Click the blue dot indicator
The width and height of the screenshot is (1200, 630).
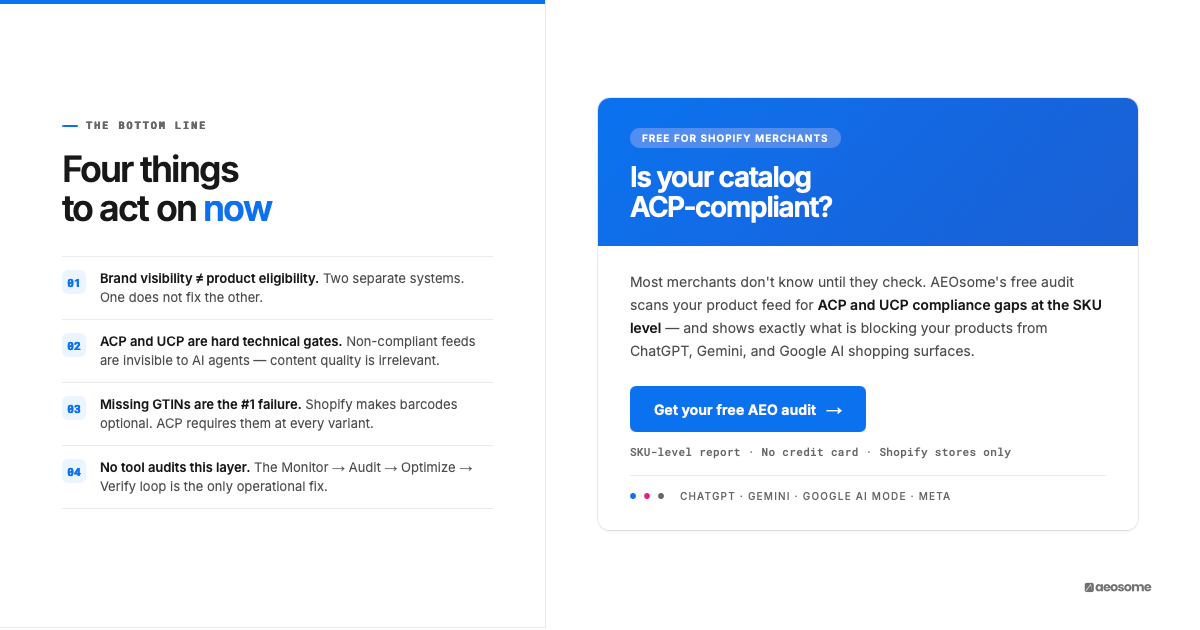click(633, 496)
